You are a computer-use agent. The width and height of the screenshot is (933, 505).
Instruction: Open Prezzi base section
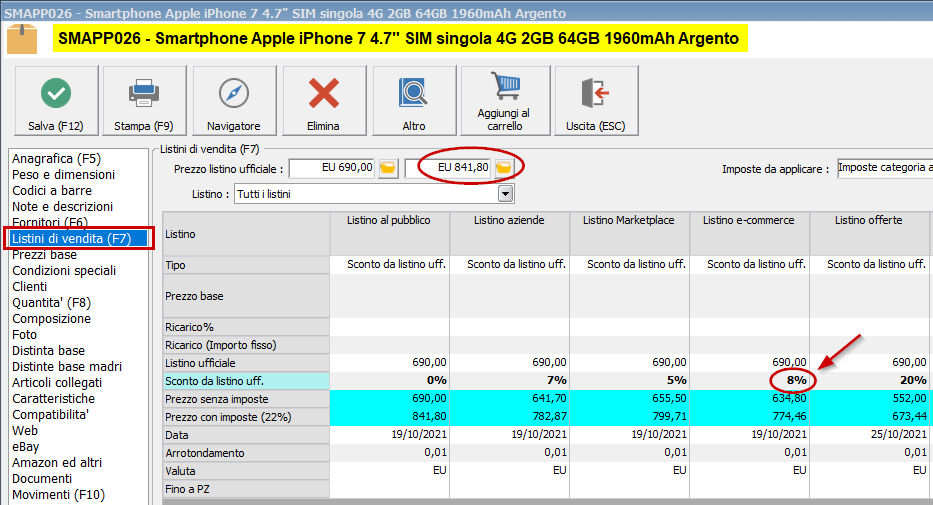45,255
